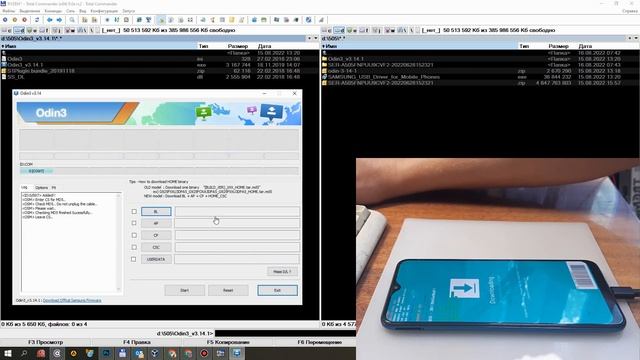Viewport: 640px width, 360px height.
Task: Click the USERDATA file path field in Odin3
Action: coord(237,259)
